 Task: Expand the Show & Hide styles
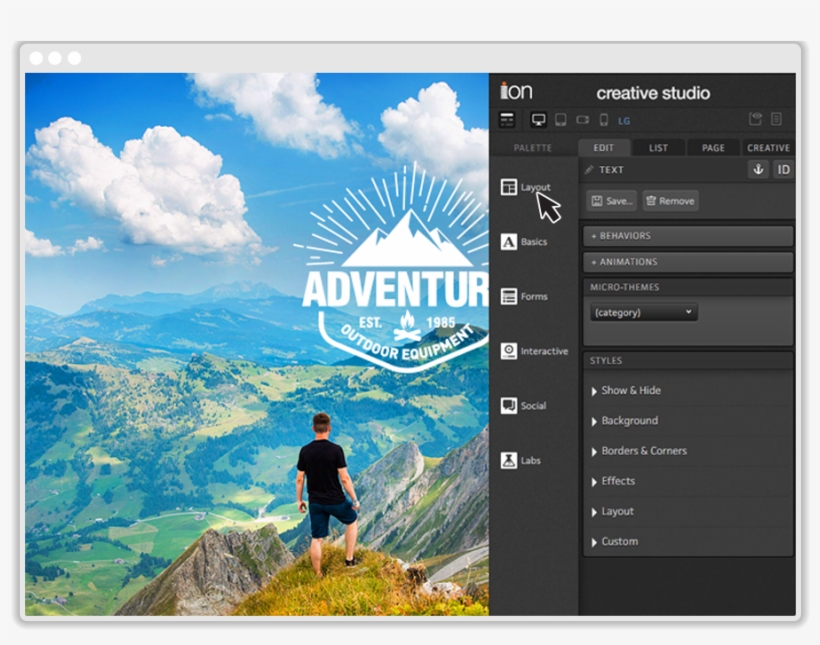630,391
